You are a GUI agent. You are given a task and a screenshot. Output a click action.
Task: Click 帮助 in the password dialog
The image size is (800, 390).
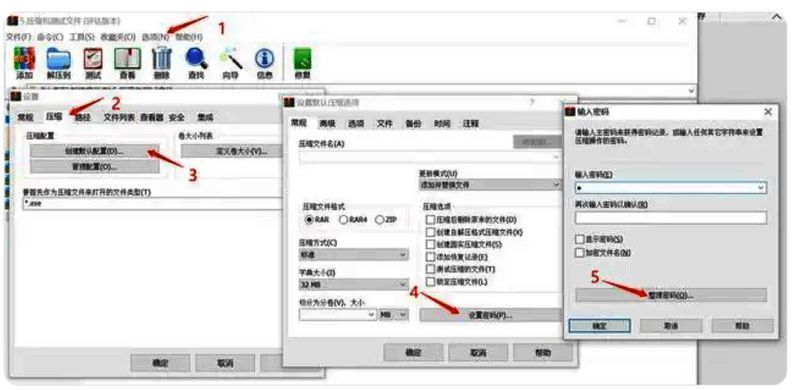point(742,326)
